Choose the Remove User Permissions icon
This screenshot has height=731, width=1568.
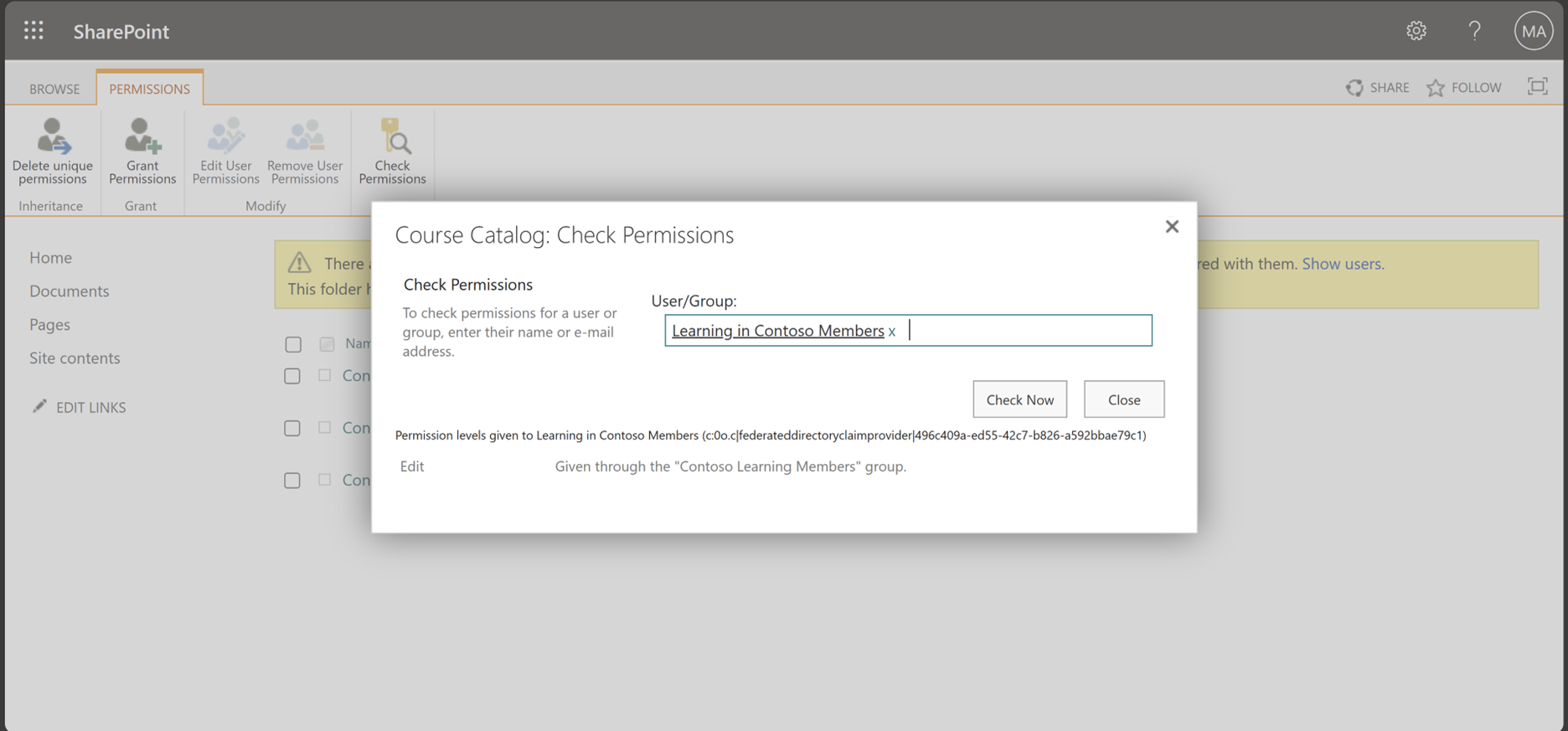(305, 136)
